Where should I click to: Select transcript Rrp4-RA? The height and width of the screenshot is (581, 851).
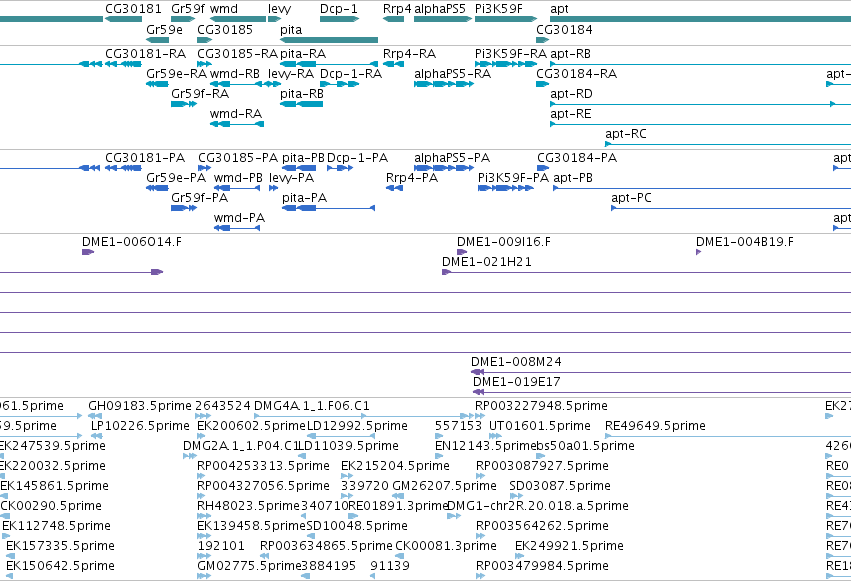(x=409, y=54)
